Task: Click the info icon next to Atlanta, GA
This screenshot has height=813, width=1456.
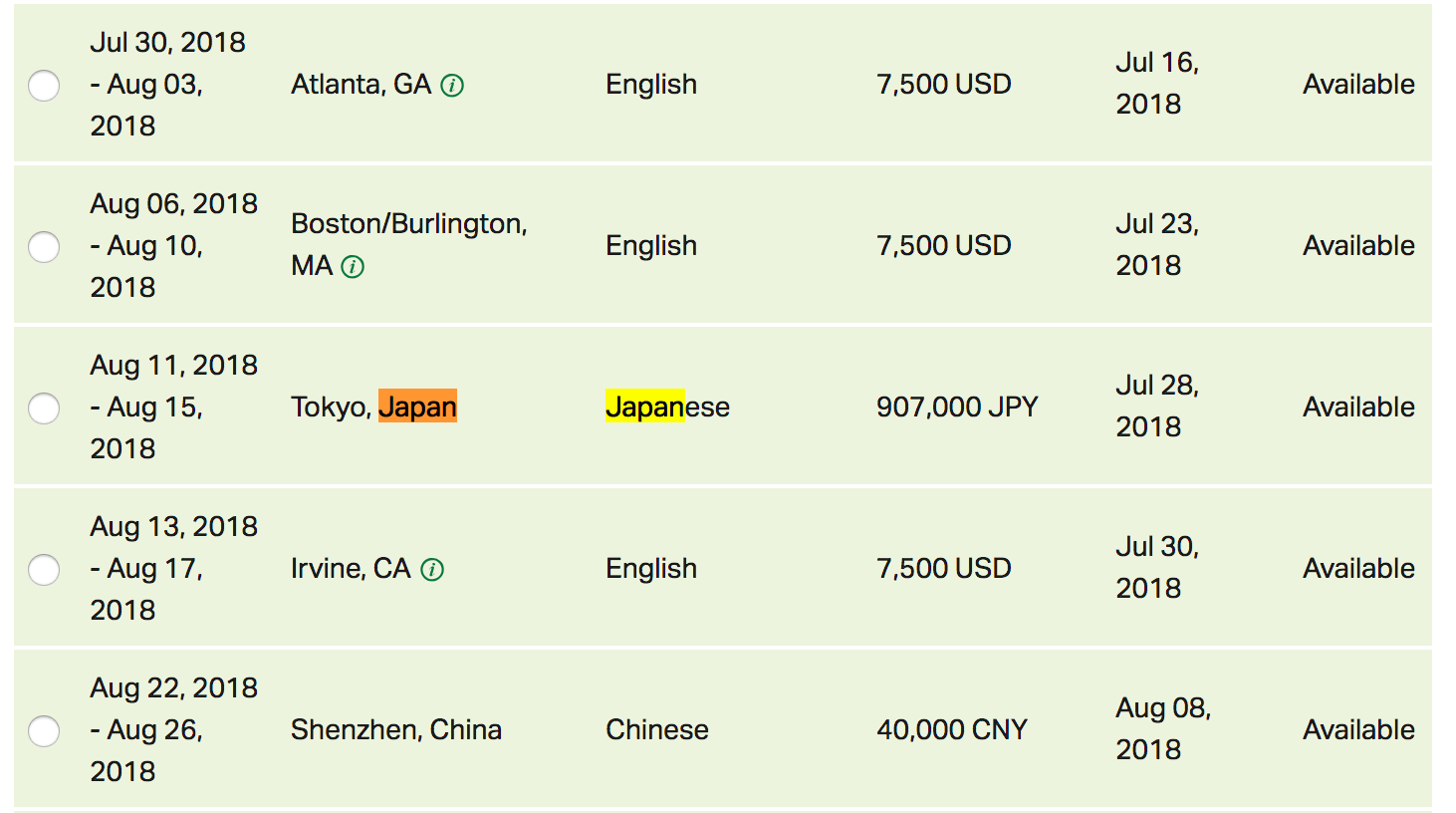Action: click(x=452, y=86)
